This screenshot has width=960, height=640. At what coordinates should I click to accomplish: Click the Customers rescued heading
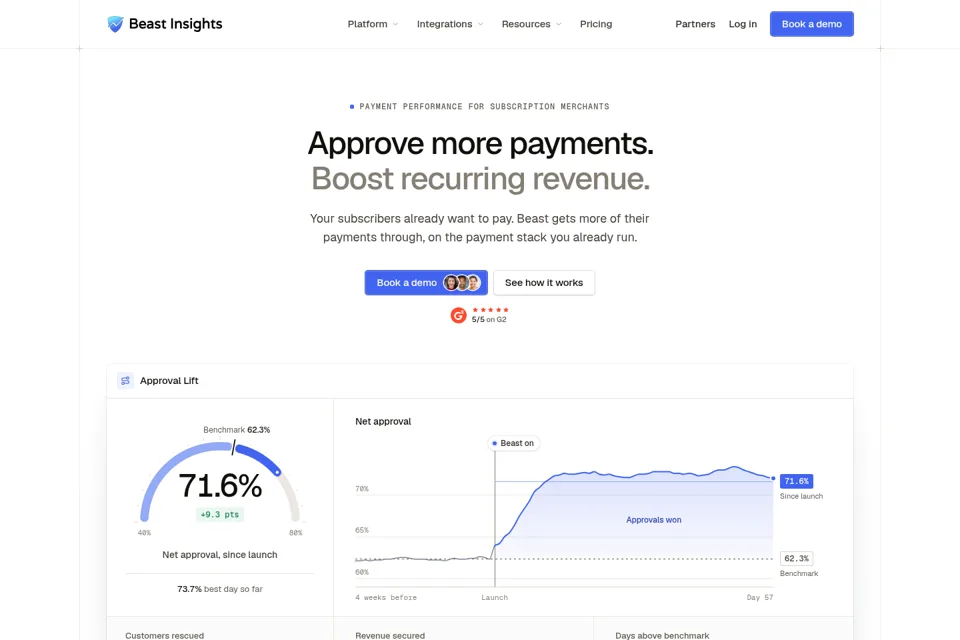[165, 636]
